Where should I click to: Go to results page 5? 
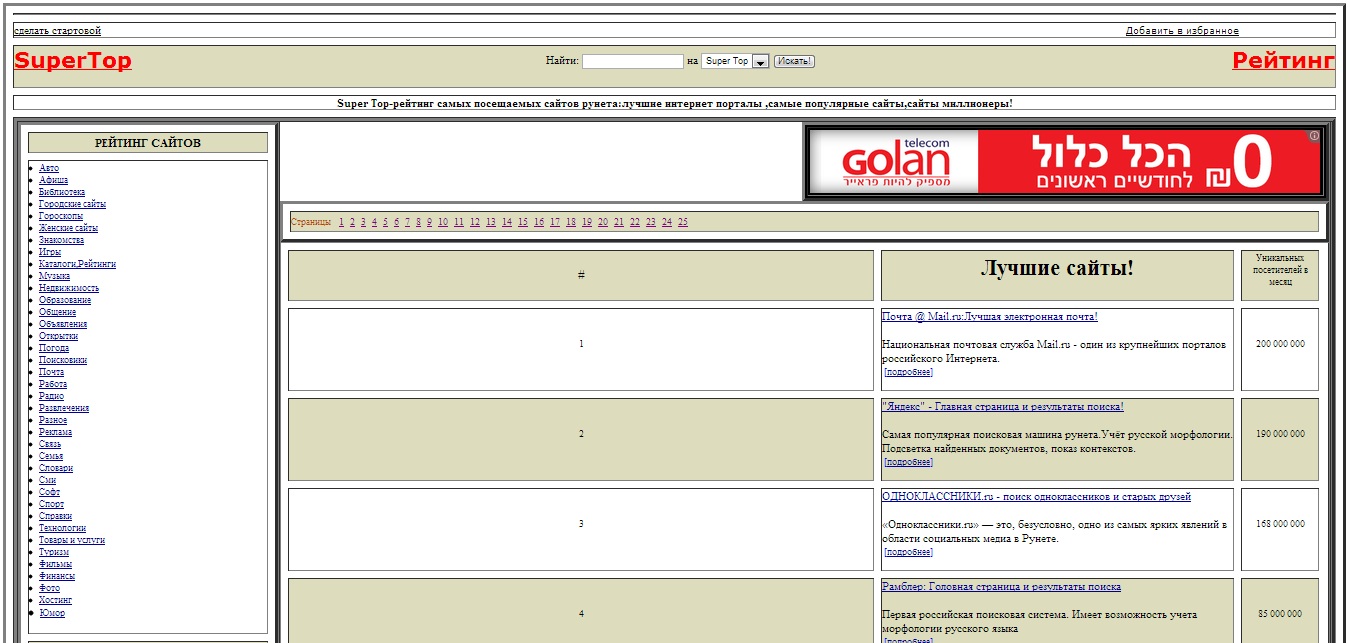tap(385, 222)
